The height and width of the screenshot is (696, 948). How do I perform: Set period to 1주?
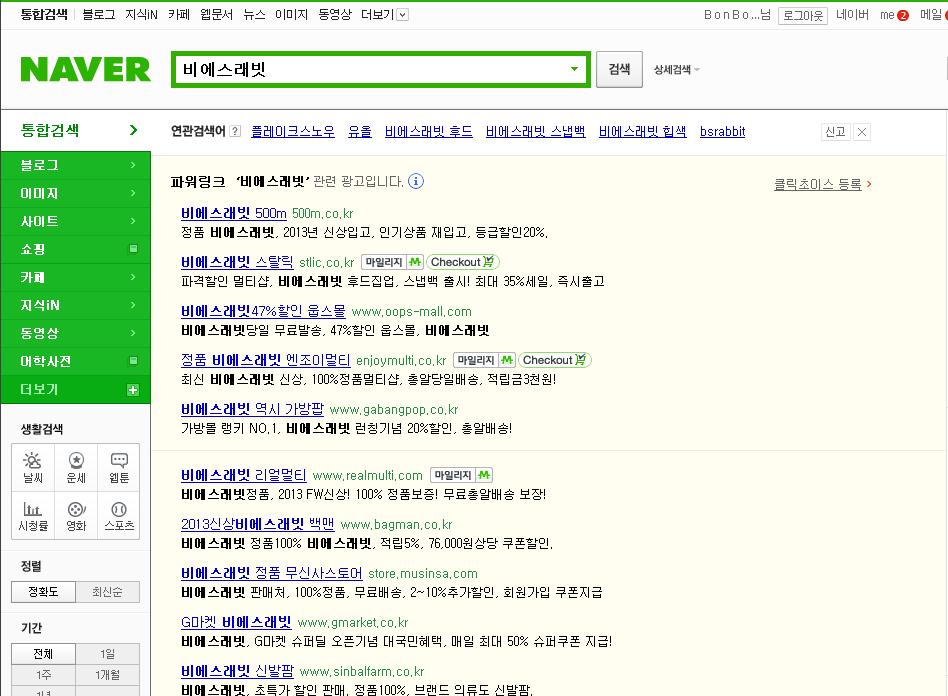[x=44, y=674]
